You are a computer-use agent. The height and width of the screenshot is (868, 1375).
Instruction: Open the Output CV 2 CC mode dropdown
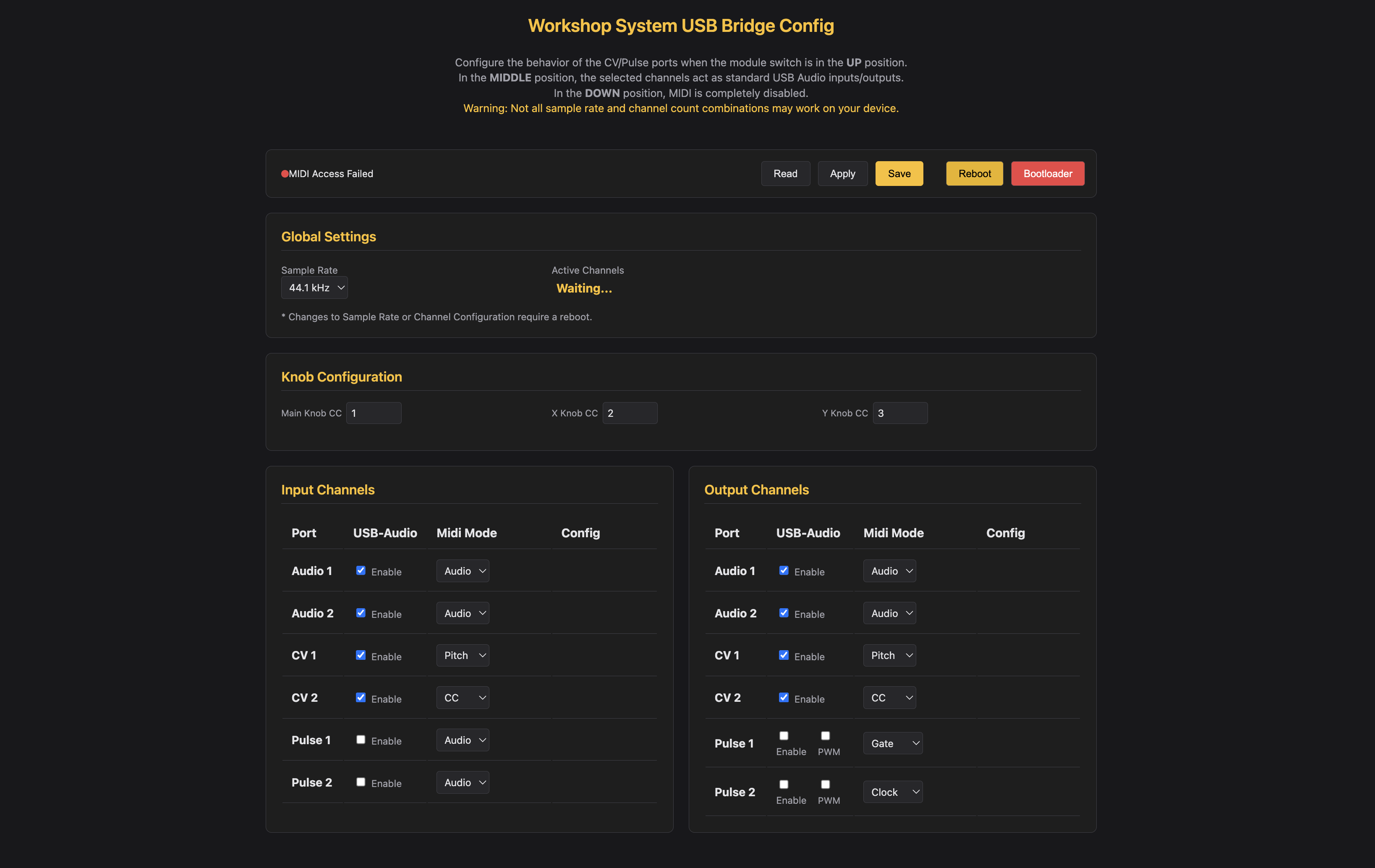pyautogui.click(x=890, y=698)
